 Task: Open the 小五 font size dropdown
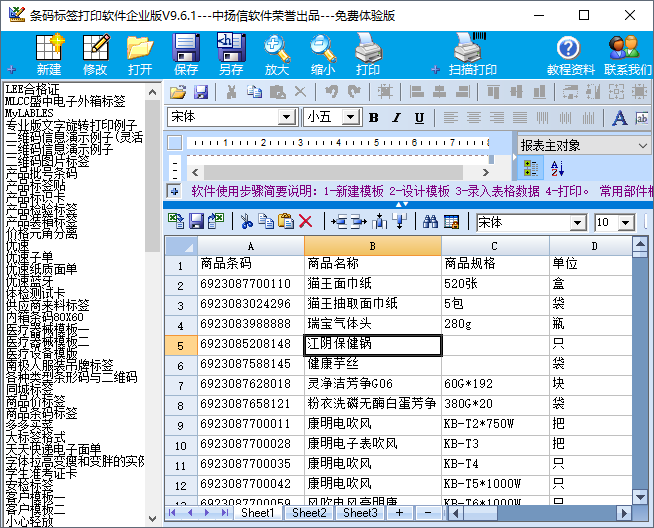click(351, 117)
